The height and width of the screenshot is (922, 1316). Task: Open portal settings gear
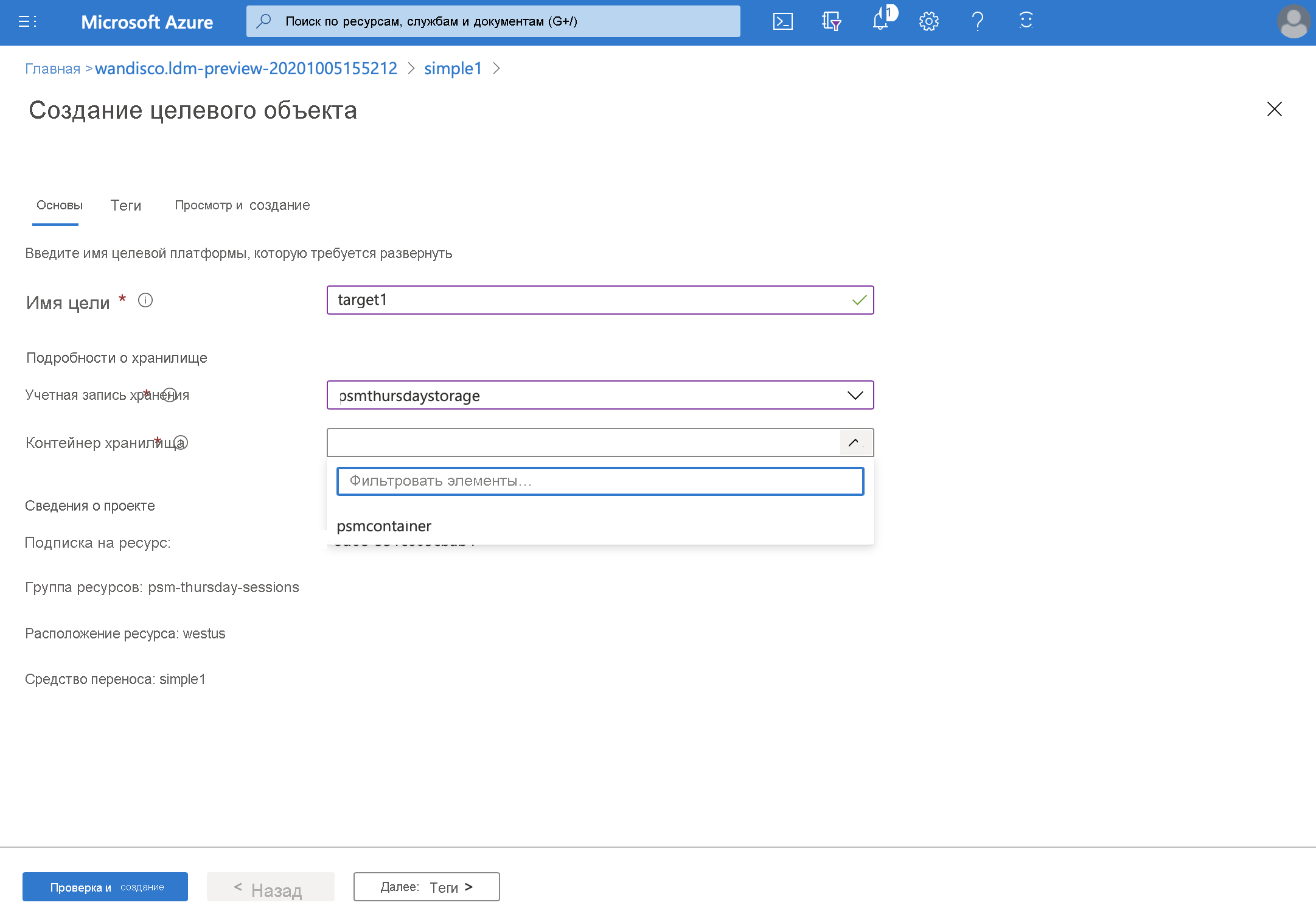pyautogui.click(x=928, y=21)
